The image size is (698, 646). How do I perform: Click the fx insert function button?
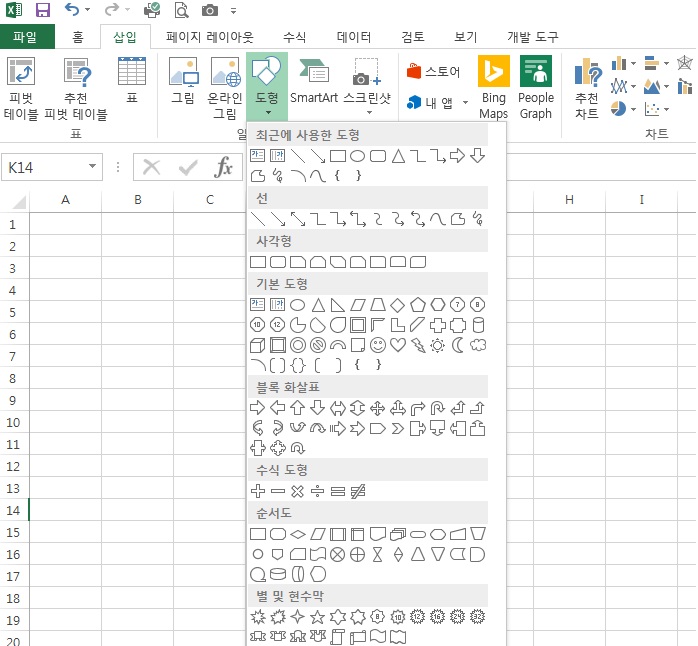coord(223,167)
